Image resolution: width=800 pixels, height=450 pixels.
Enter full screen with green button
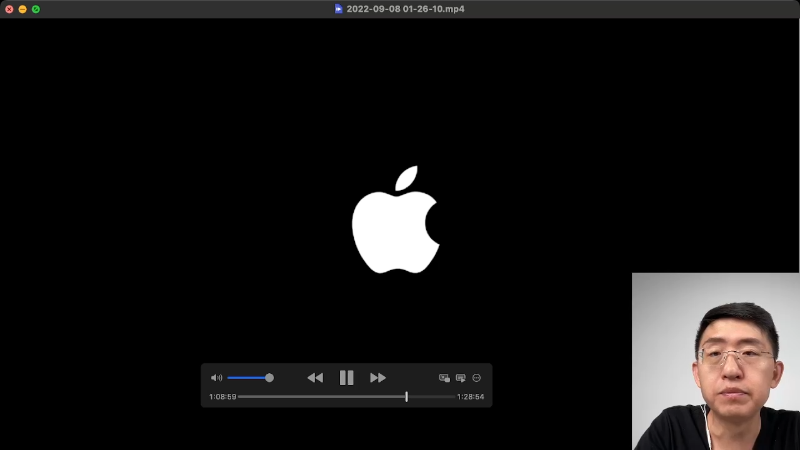(36, 9)
